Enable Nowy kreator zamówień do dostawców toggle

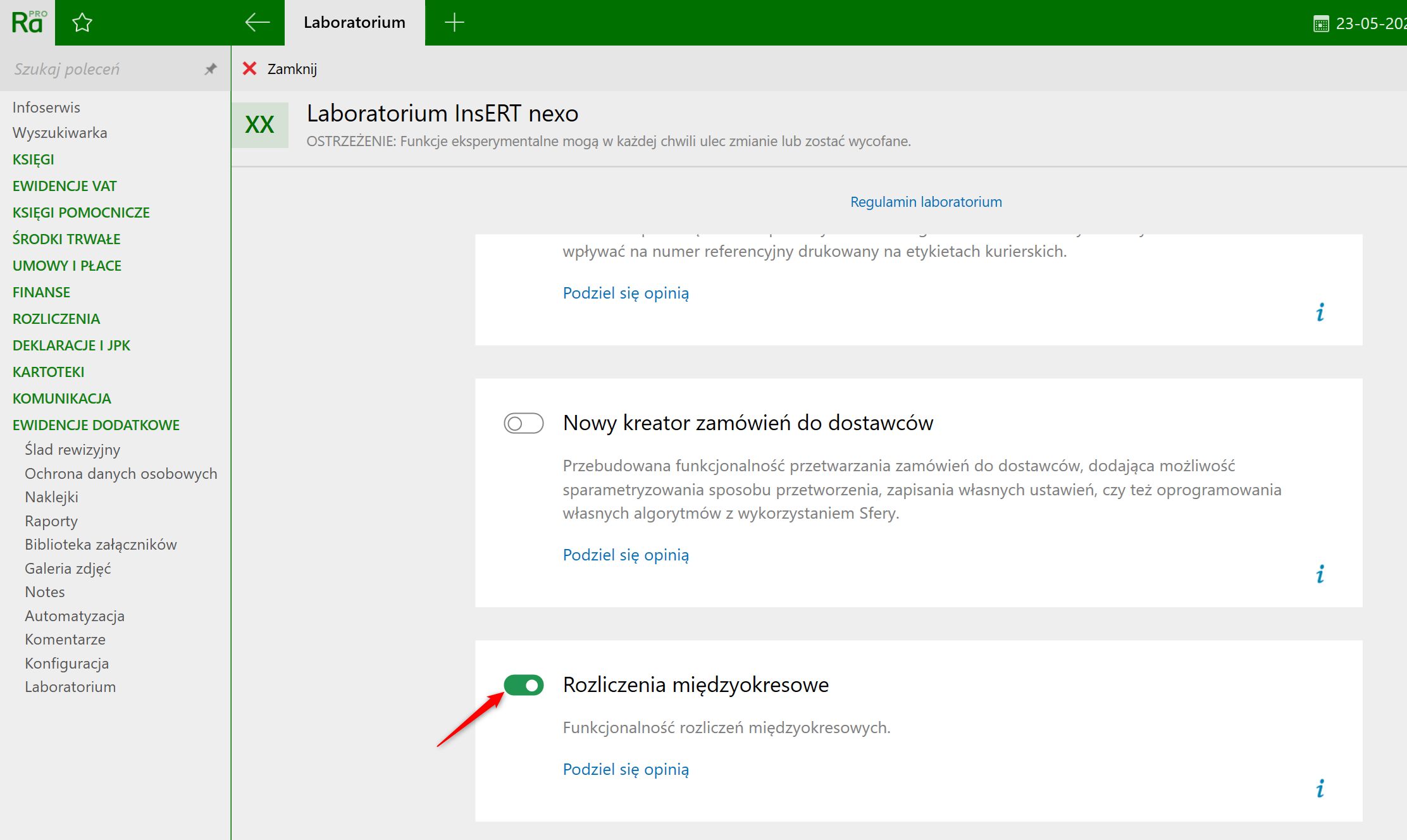click(x=523, y=423)
